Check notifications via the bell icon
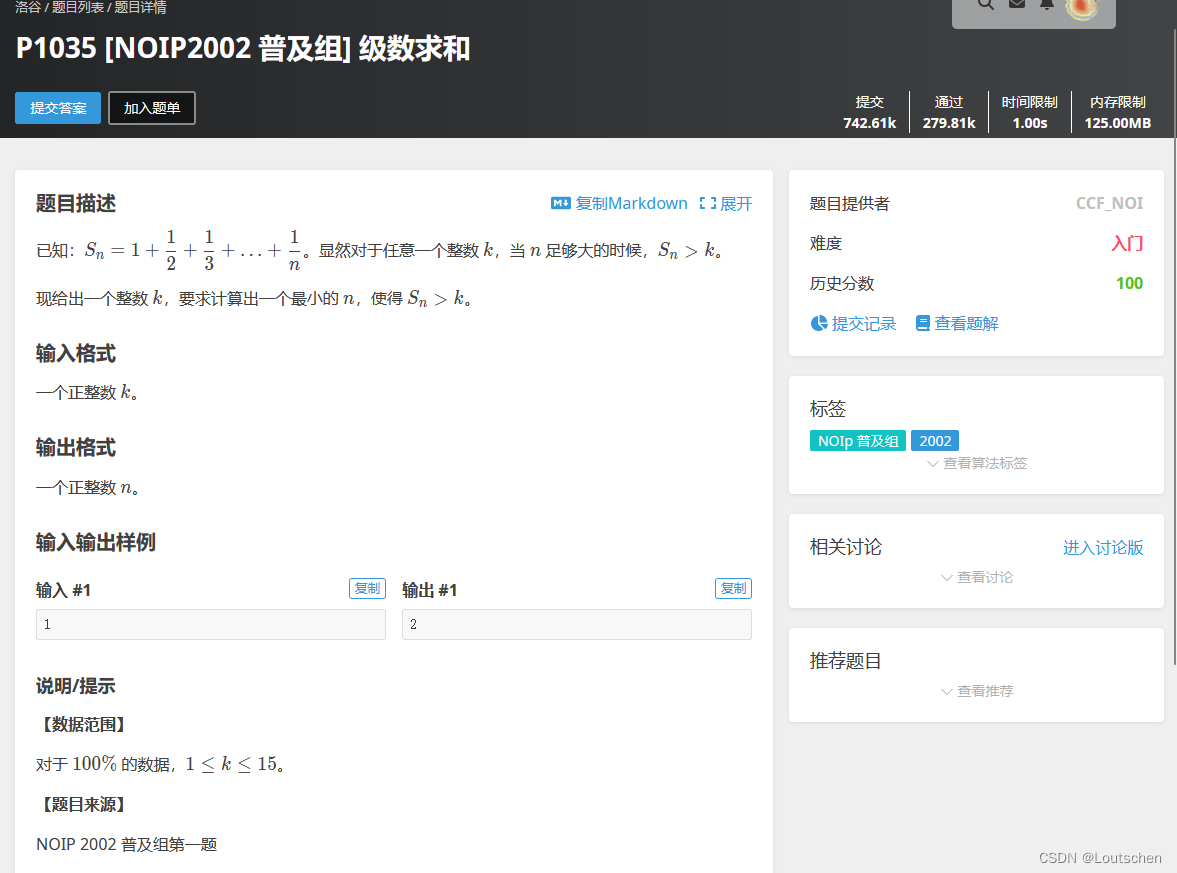The image size is (1177, 873). tap(1045, 5)
